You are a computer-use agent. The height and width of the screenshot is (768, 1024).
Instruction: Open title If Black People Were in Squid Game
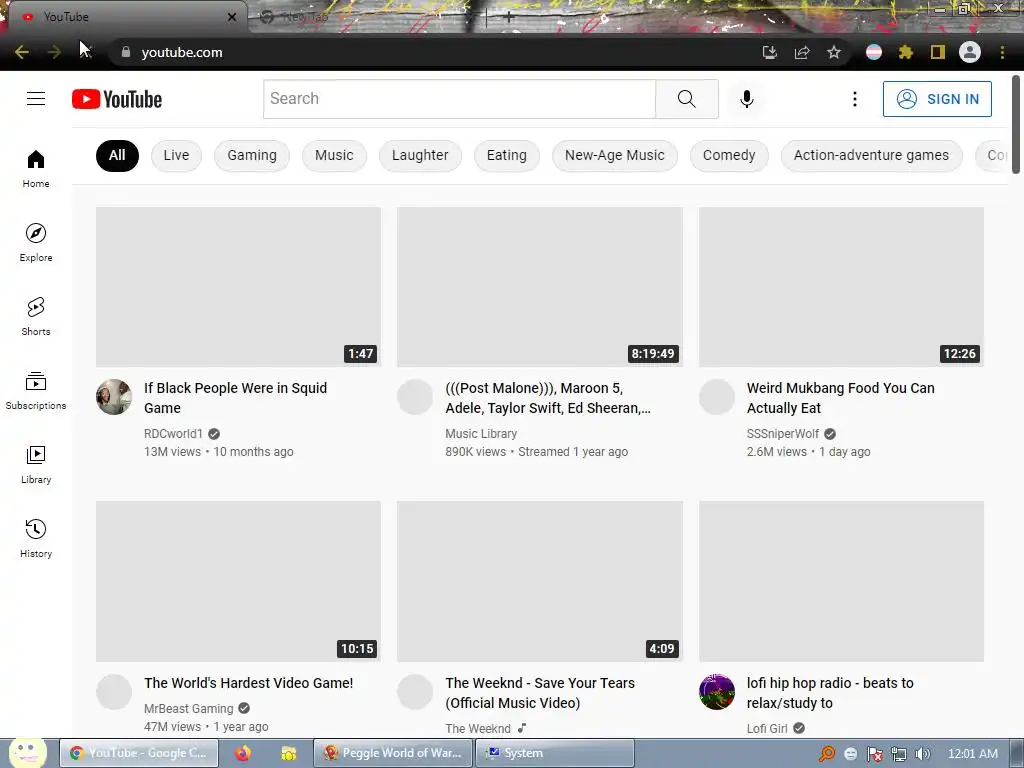pos(236,398)
